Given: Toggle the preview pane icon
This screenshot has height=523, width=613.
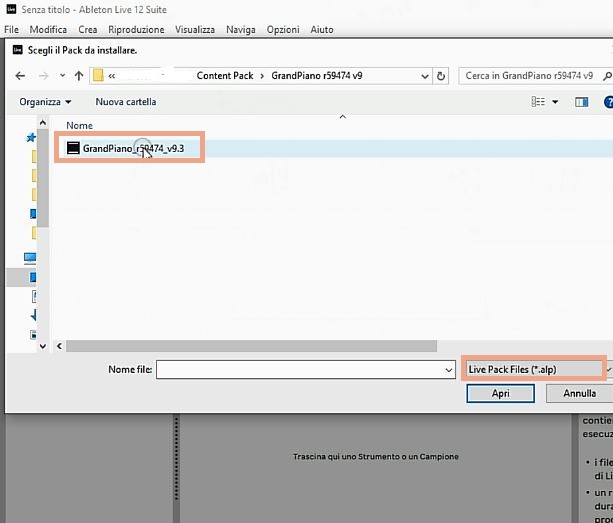Looking at the screenshot, I should pos(581,102).
